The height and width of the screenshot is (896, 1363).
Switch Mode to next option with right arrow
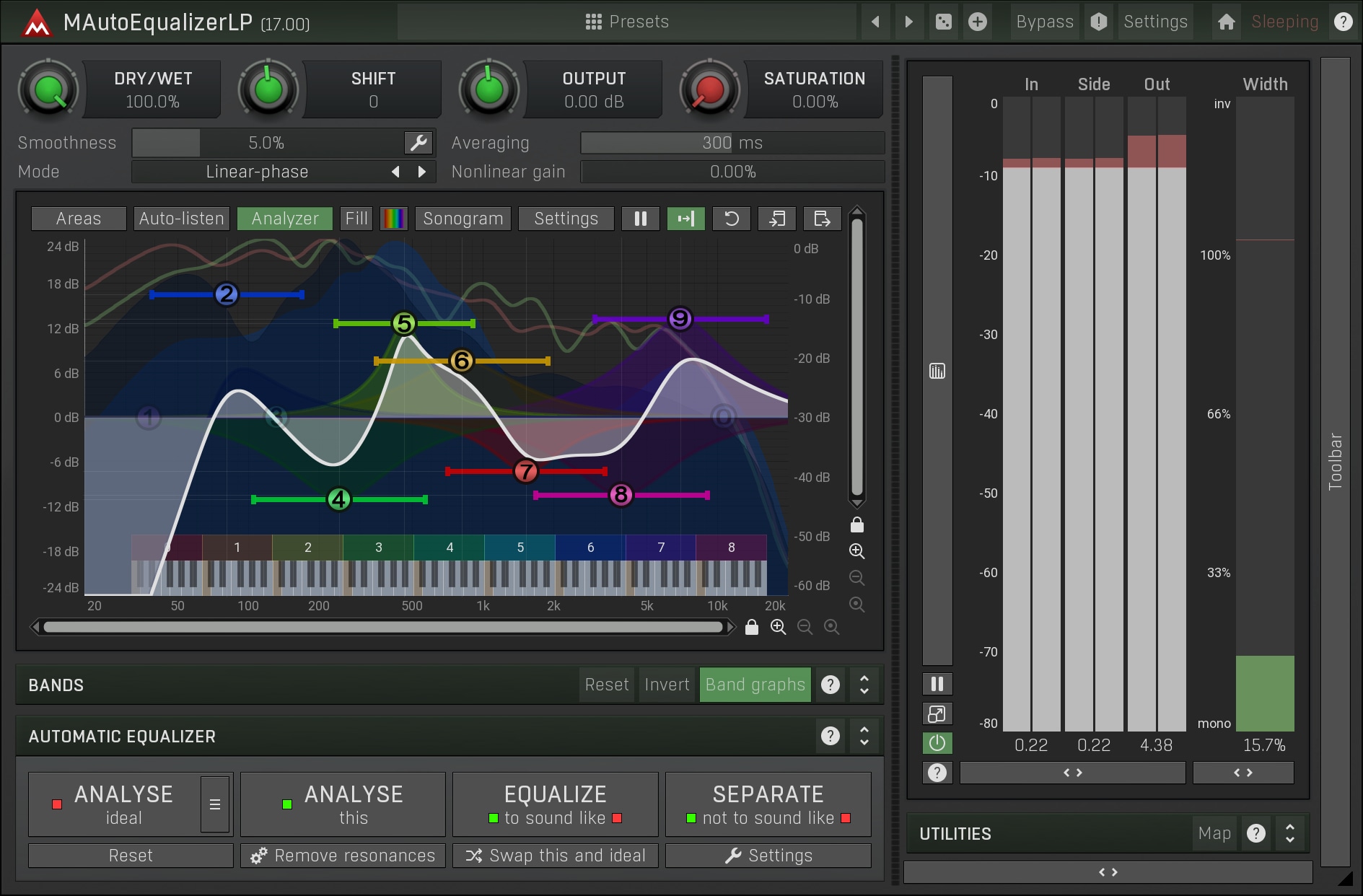[422, 172]
